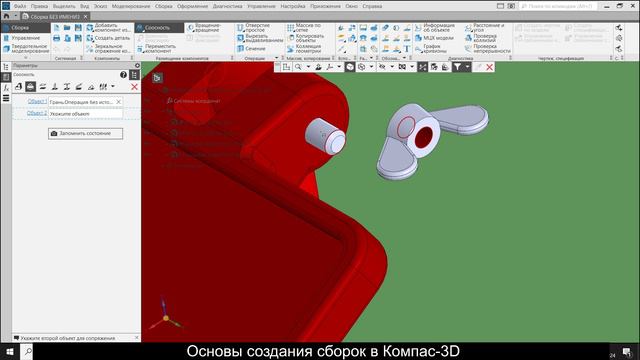This screenshot has width=640, height=360.
Task: Open the zoom magnifier tool in view toolbar
Action: 298,67
